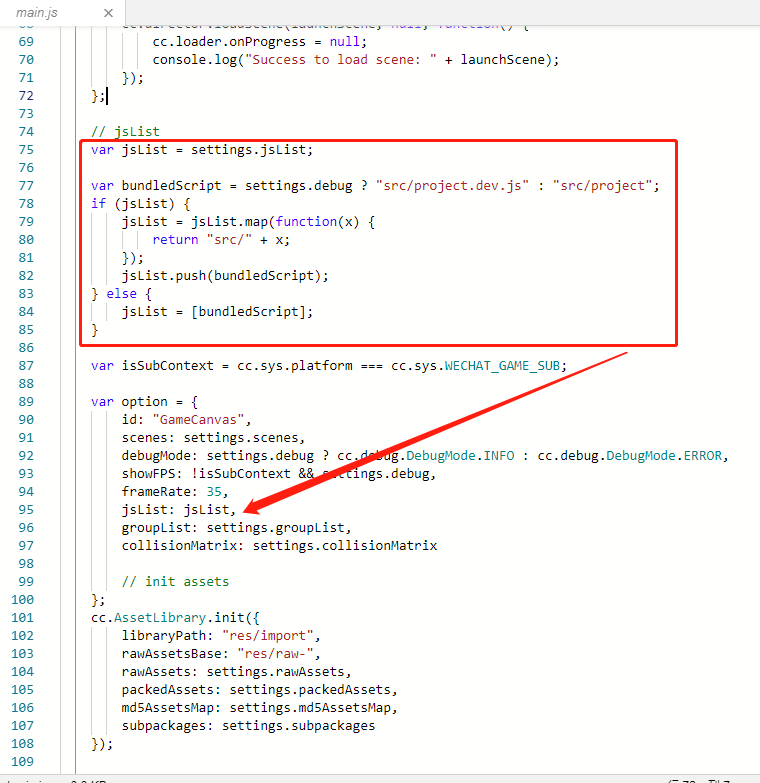Click 'jsList.push(bundledScript);' statement
This screenshot has width=760, height=783.
(x=225, y=276)
